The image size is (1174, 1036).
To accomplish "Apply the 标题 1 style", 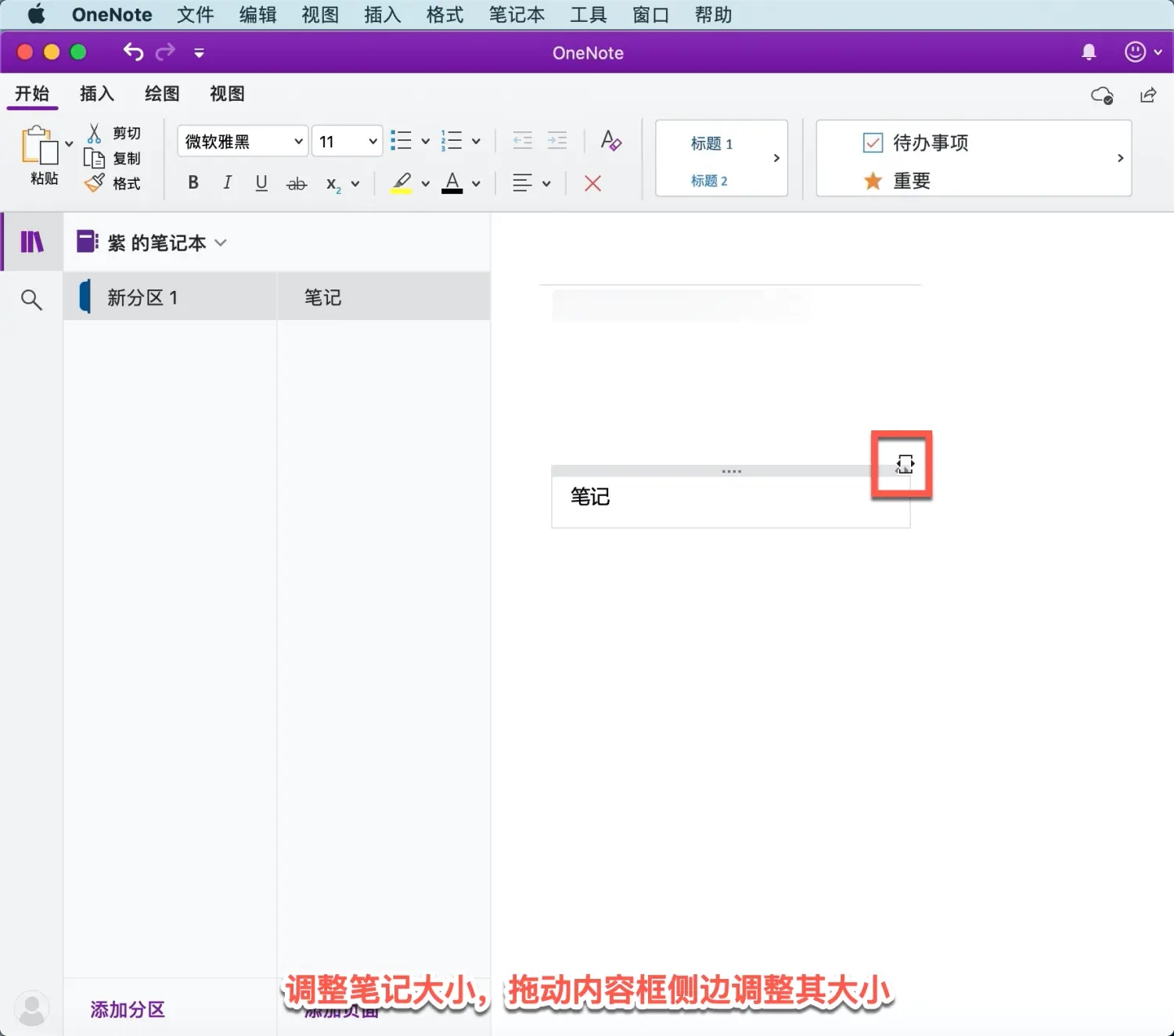I will click(x=711, y=143).
